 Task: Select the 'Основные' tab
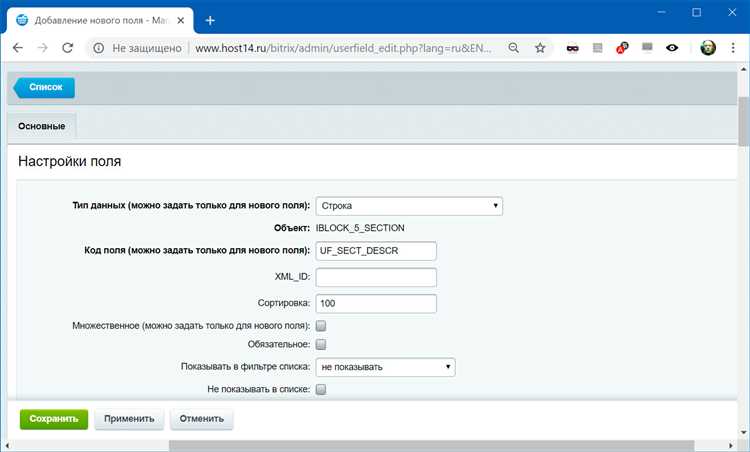[x=42, y=126]
